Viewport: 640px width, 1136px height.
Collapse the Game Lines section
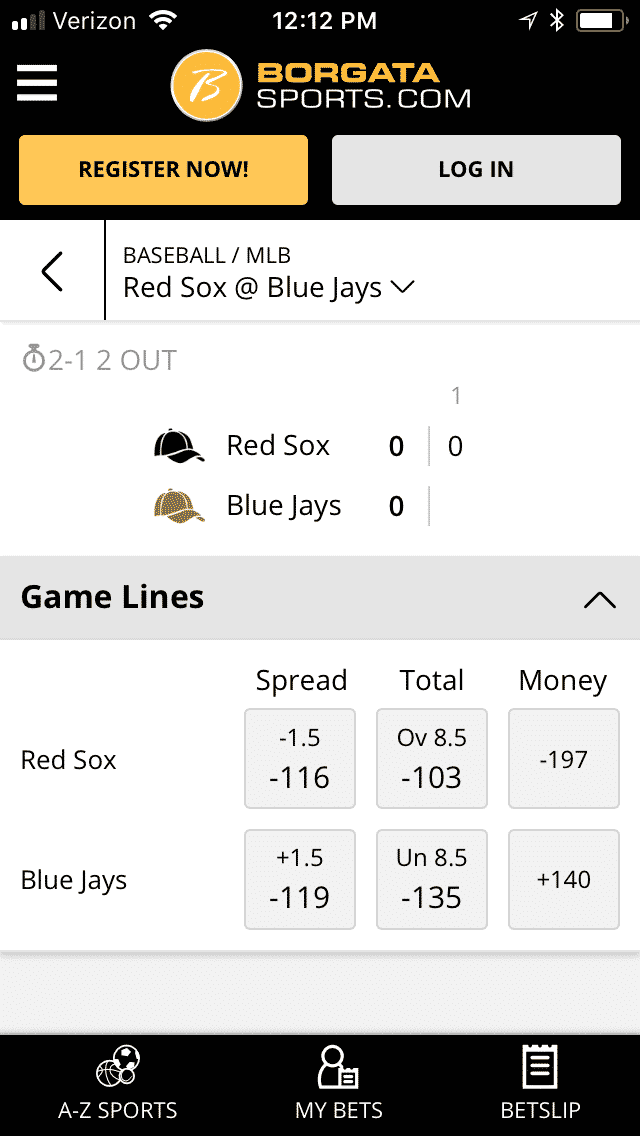pos(599,599)
